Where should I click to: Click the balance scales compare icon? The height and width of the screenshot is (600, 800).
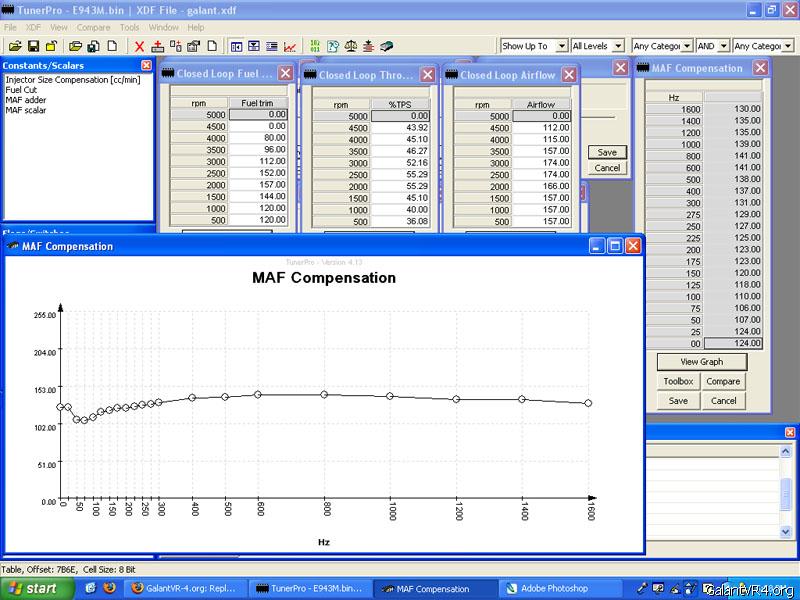tap(351, 46)
